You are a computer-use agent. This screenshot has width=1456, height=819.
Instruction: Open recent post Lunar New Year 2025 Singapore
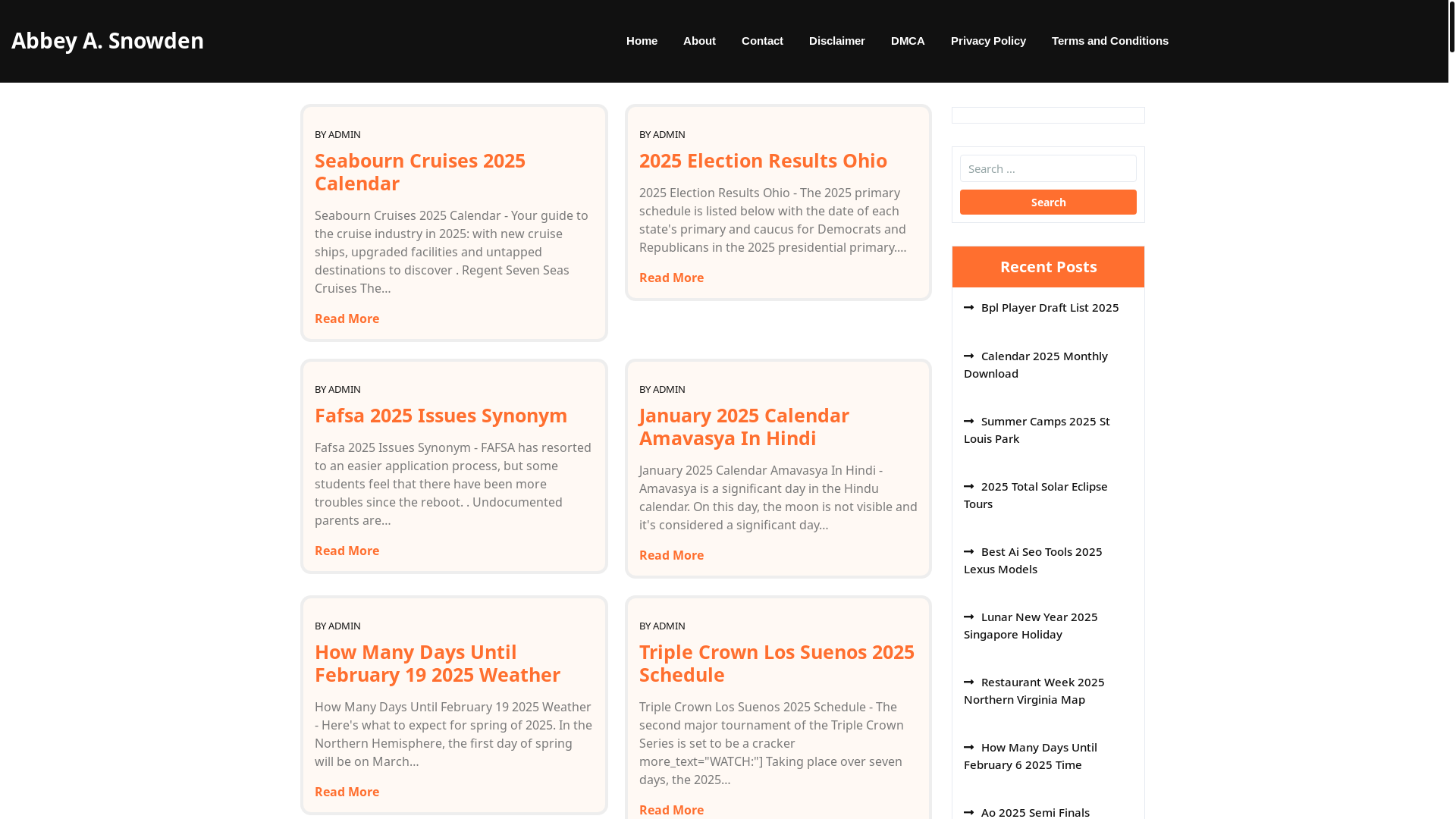pyautogui.click(x=1031, y=626)
